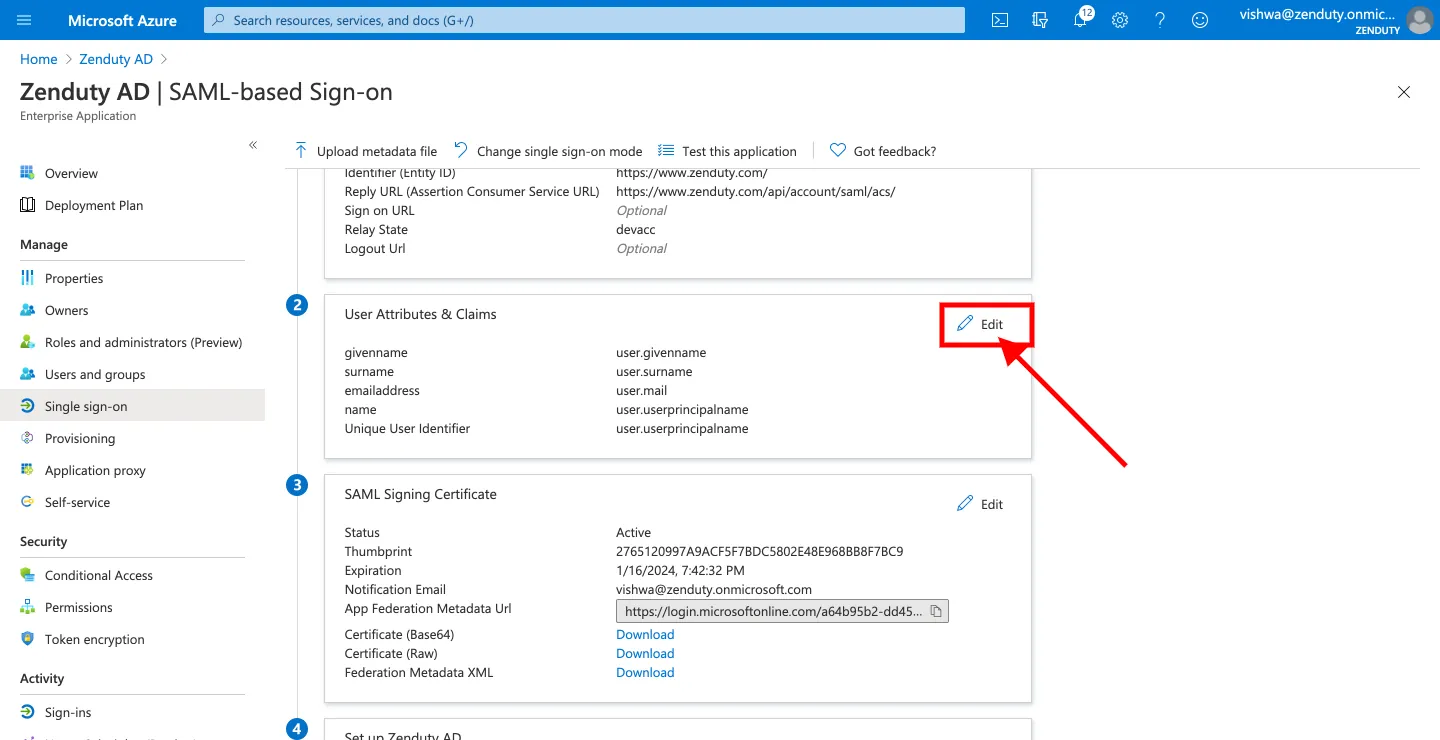Click Upload metadata file
Image resolution: width=1440 pixels, height=740 pixels.
(x=366, y=151)
